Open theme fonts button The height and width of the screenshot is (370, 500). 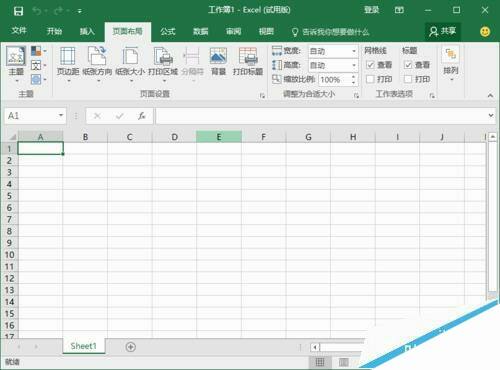(38, 65)
